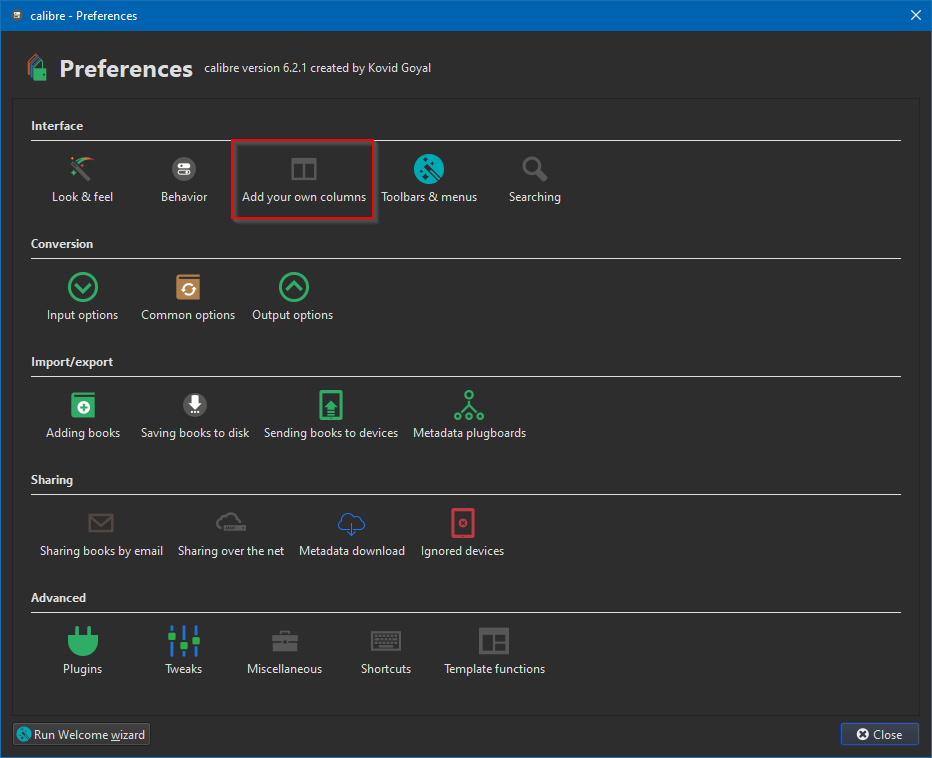The width and height of the screenshot is (932, 758).
Task: Open Metadata download settings
Action: [352, 533]
